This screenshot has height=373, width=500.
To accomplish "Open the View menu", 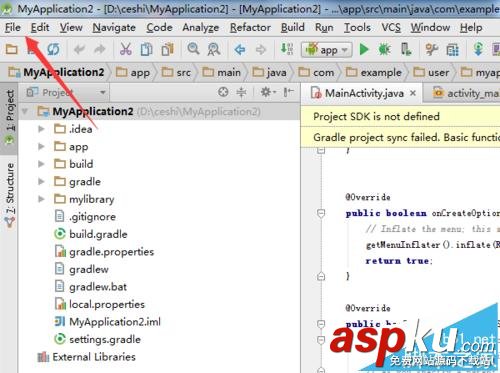I will (71, 27).
